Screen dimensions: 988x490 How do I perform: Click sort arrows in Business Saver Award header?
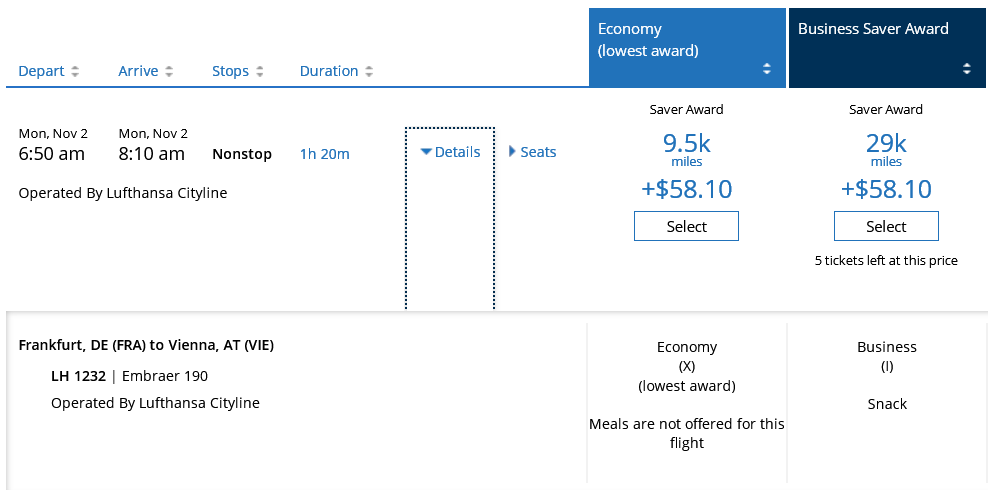tap(967, 69)
